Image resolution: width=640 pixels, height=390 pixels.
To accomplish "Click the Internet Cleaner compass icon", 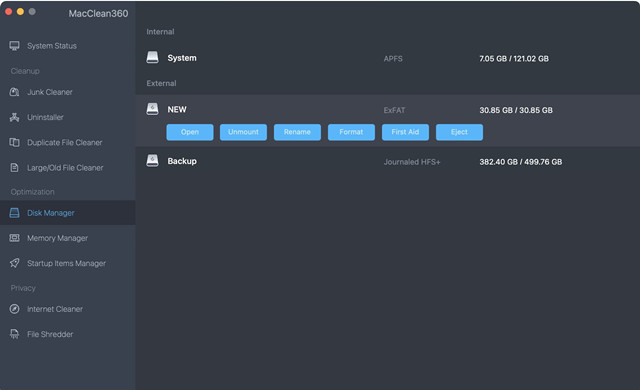I will pos(14,309).
